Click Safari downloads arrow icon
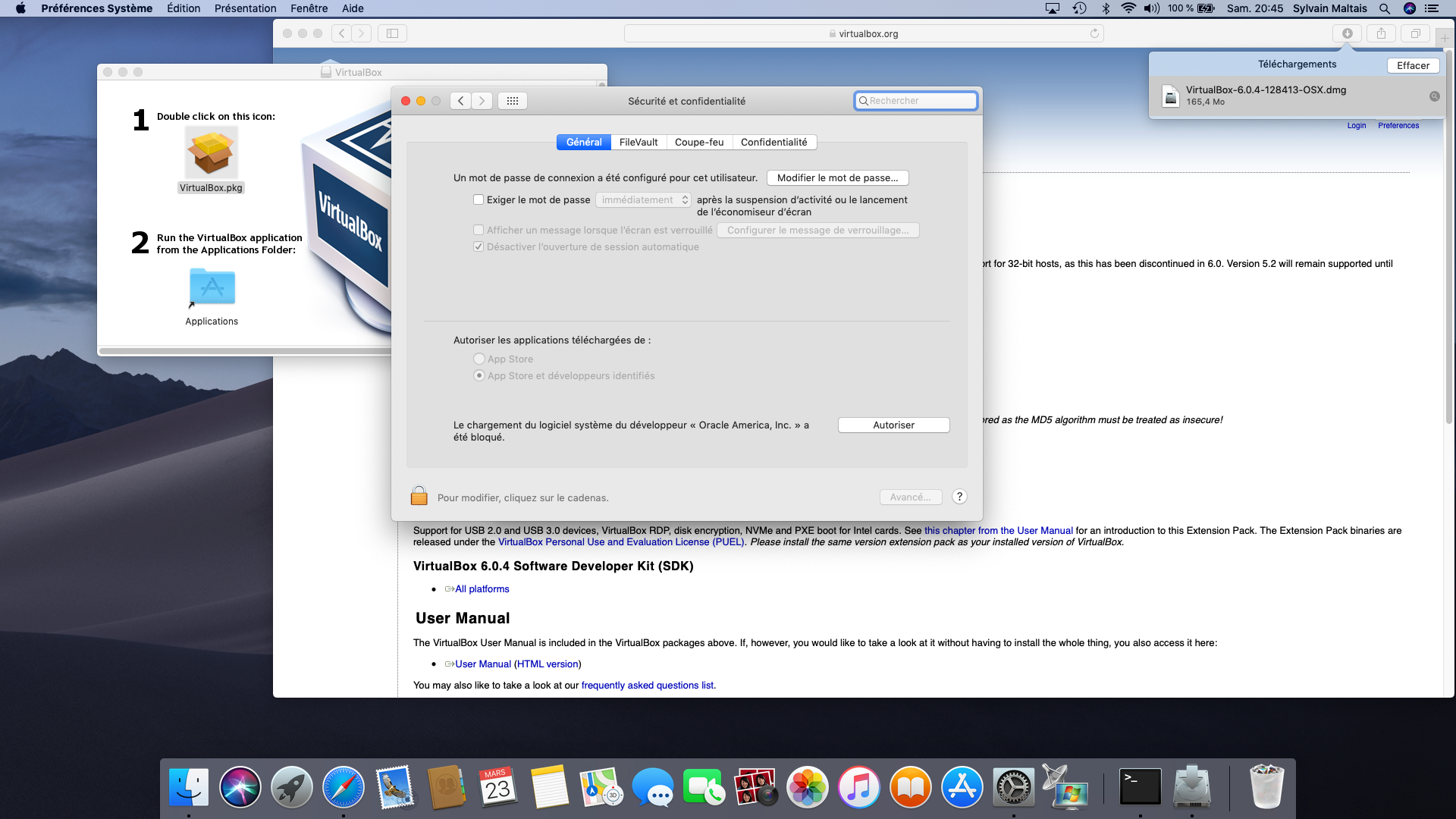Image resolution: width=1456 pixels, height=819 pixels. [1348, 33]
